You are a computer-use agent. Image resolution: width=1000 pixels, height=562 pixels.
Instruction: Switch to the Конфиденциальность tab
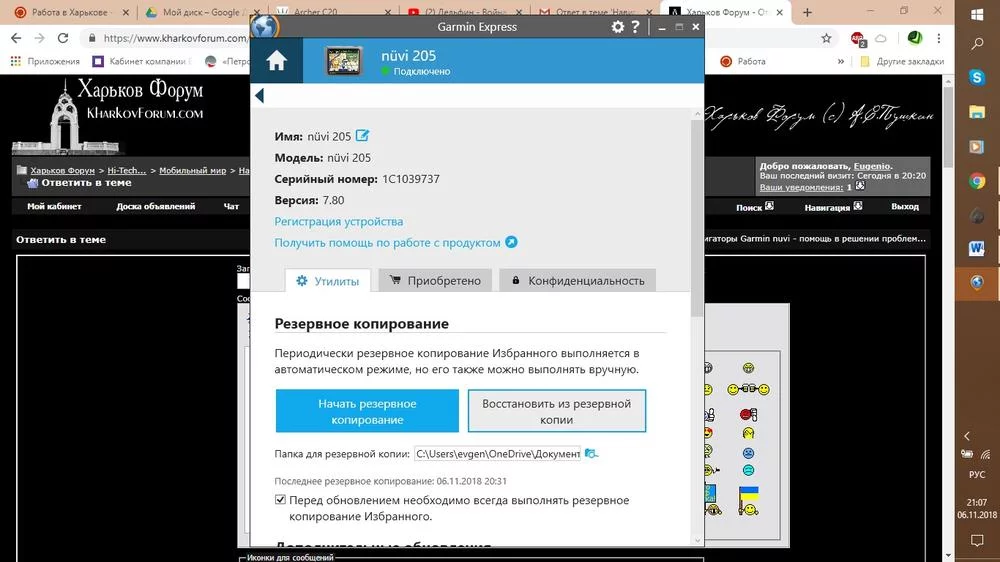point(577,281)
